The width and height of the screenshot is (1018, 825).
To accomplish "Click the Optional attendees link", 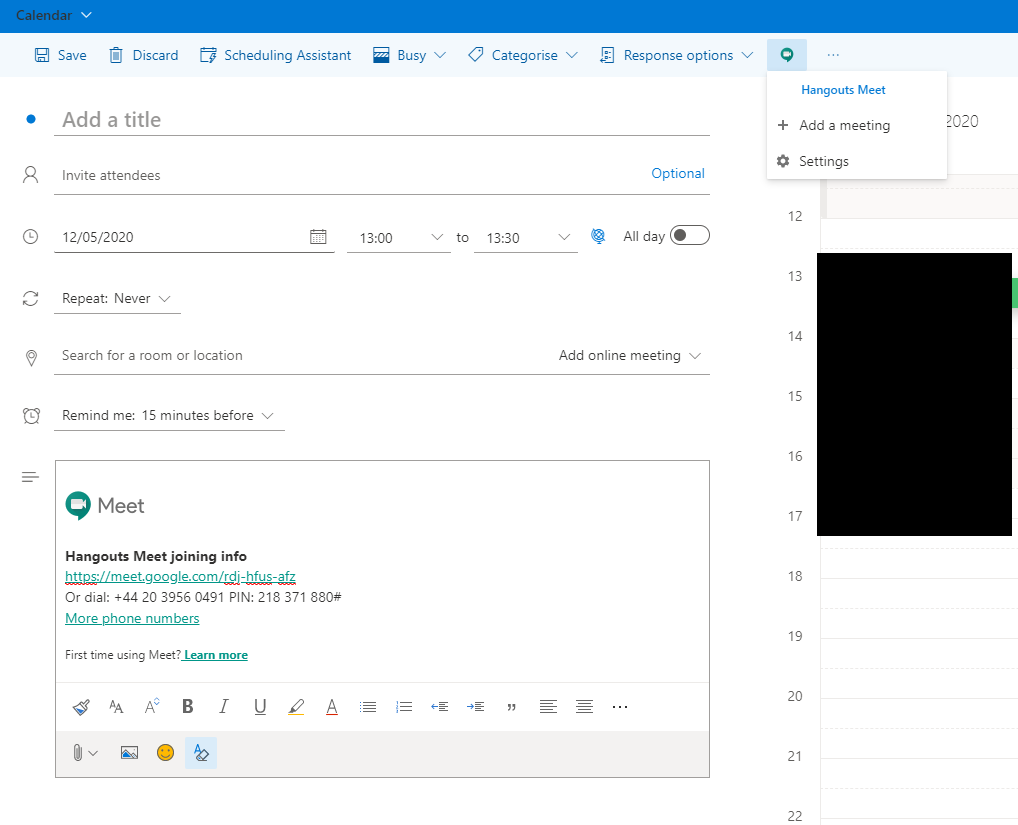I will (x=678, y=173).
